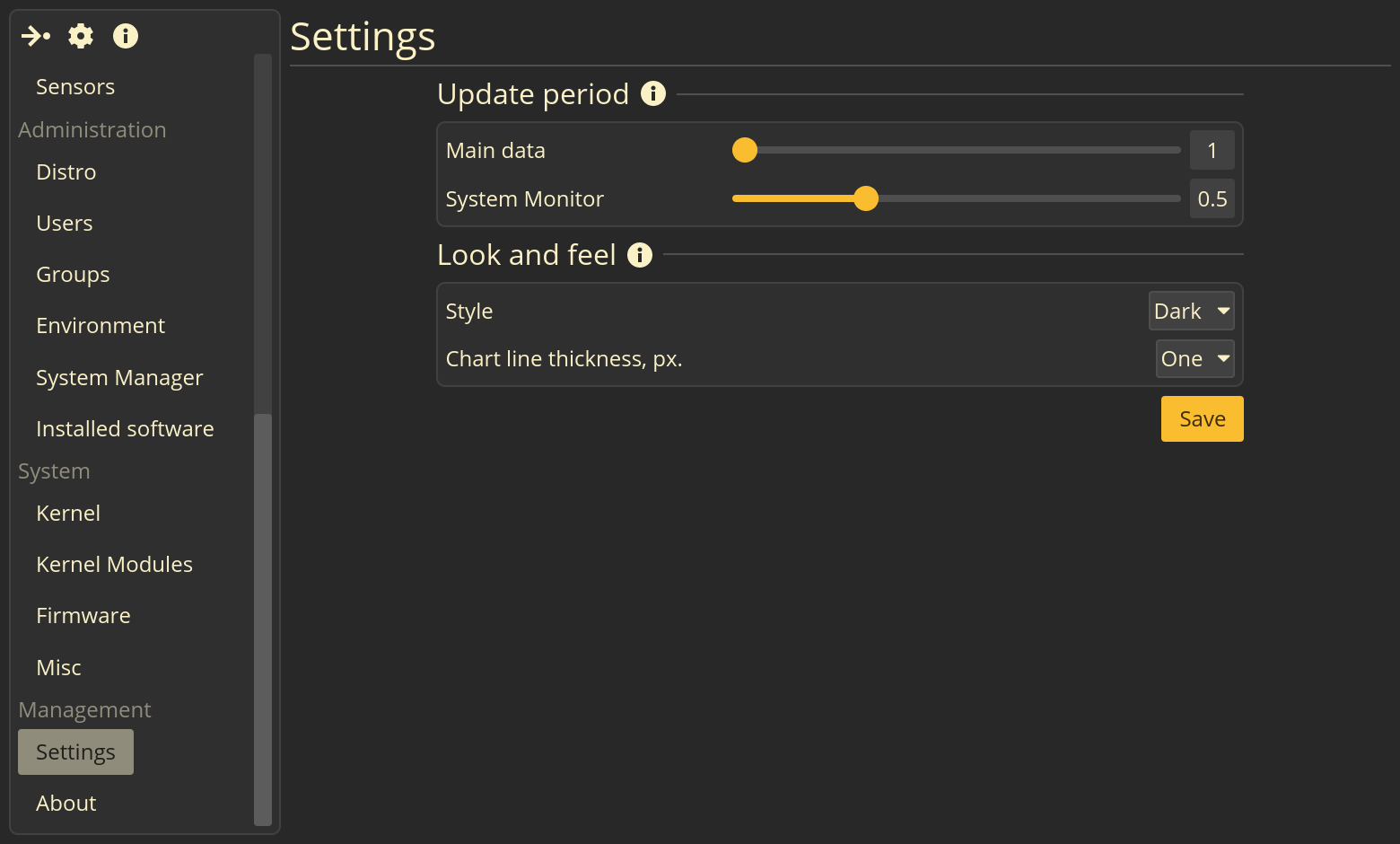Click the System Monitor value field showing 0.5

tap(1212, 198)
